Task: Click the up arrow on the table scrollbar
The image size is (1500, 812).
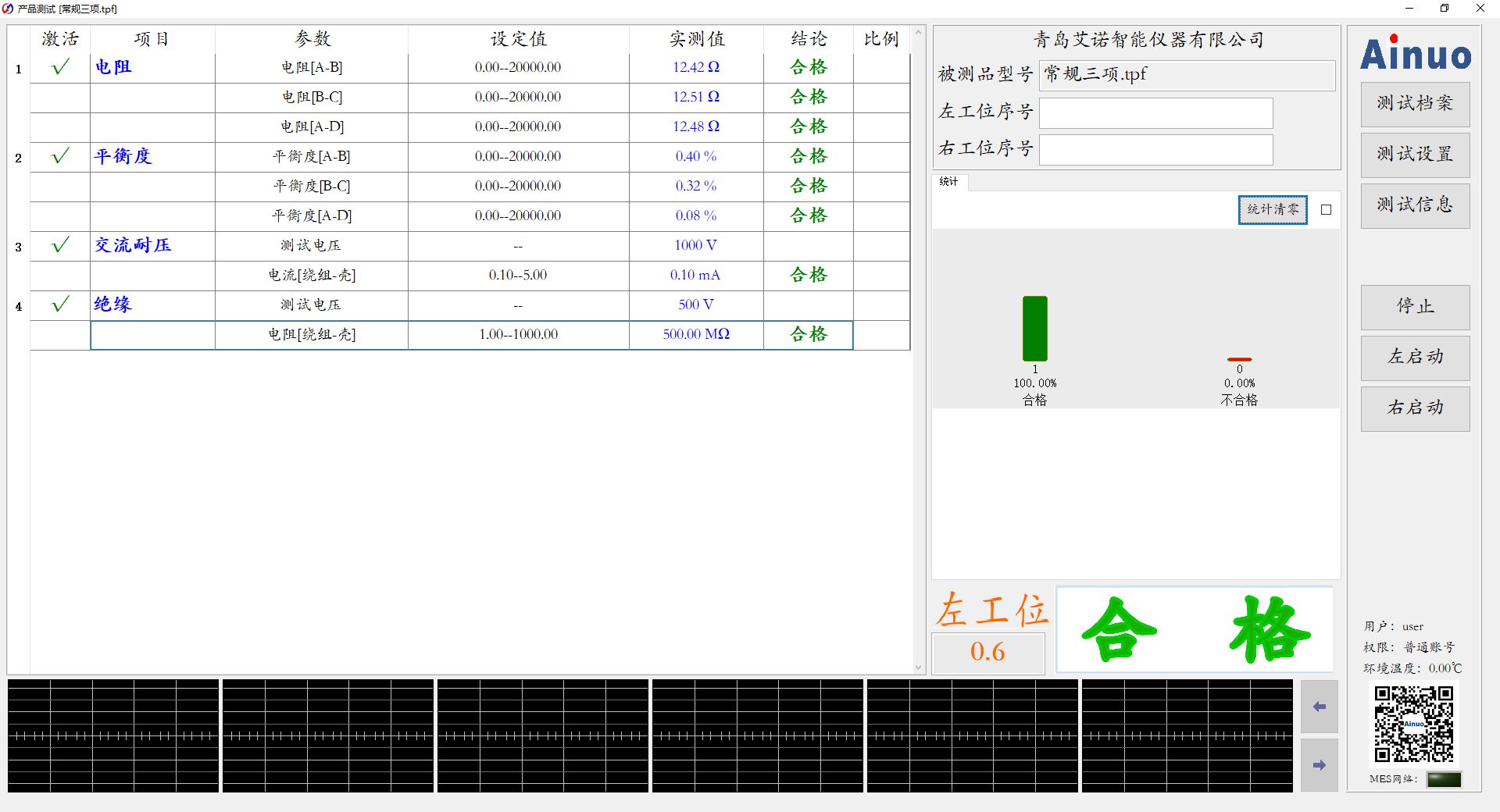Action: click(919, 32)
